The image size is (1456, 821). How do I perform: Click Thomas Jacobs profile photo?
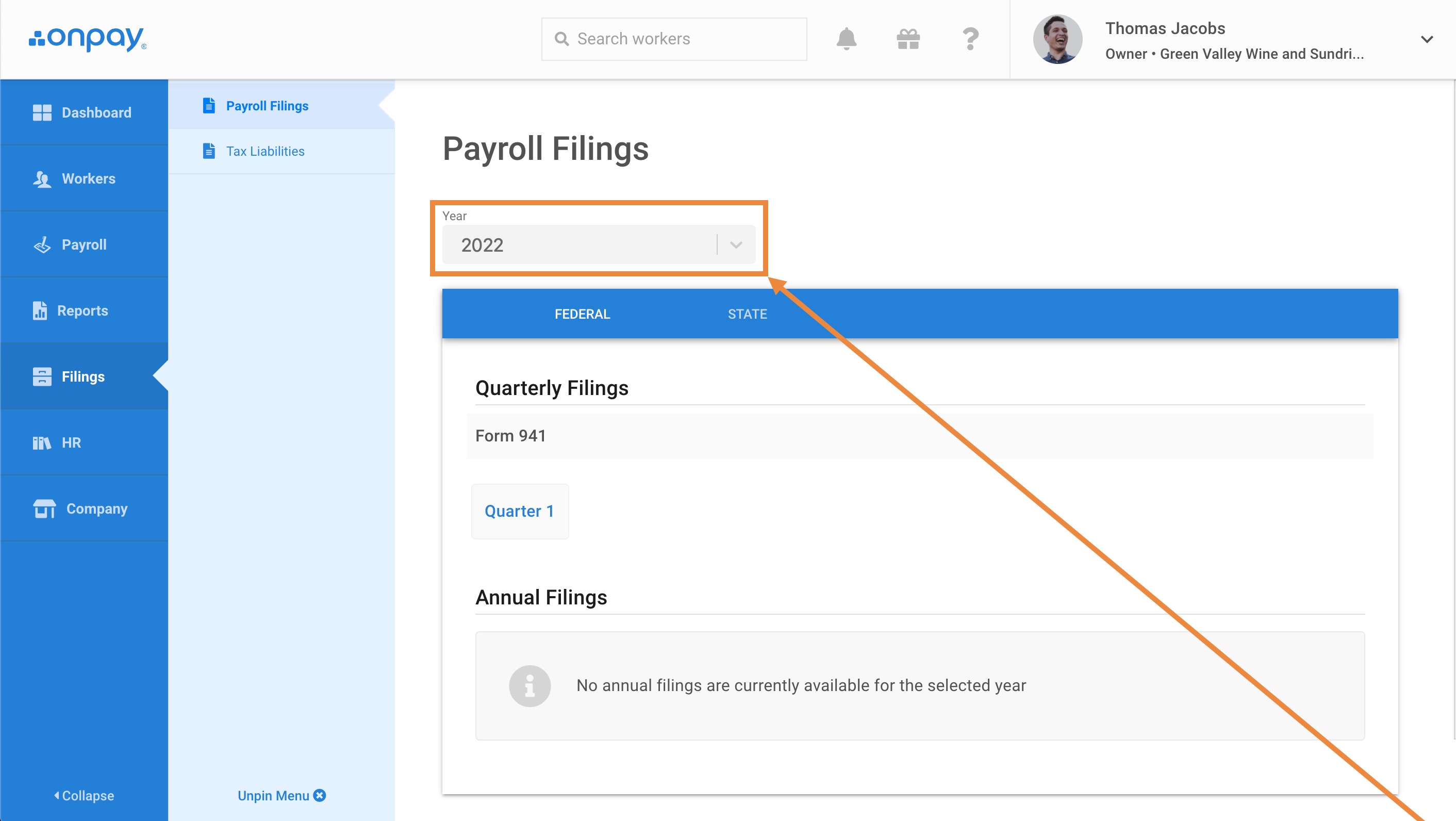click(x=1057, y=39)
